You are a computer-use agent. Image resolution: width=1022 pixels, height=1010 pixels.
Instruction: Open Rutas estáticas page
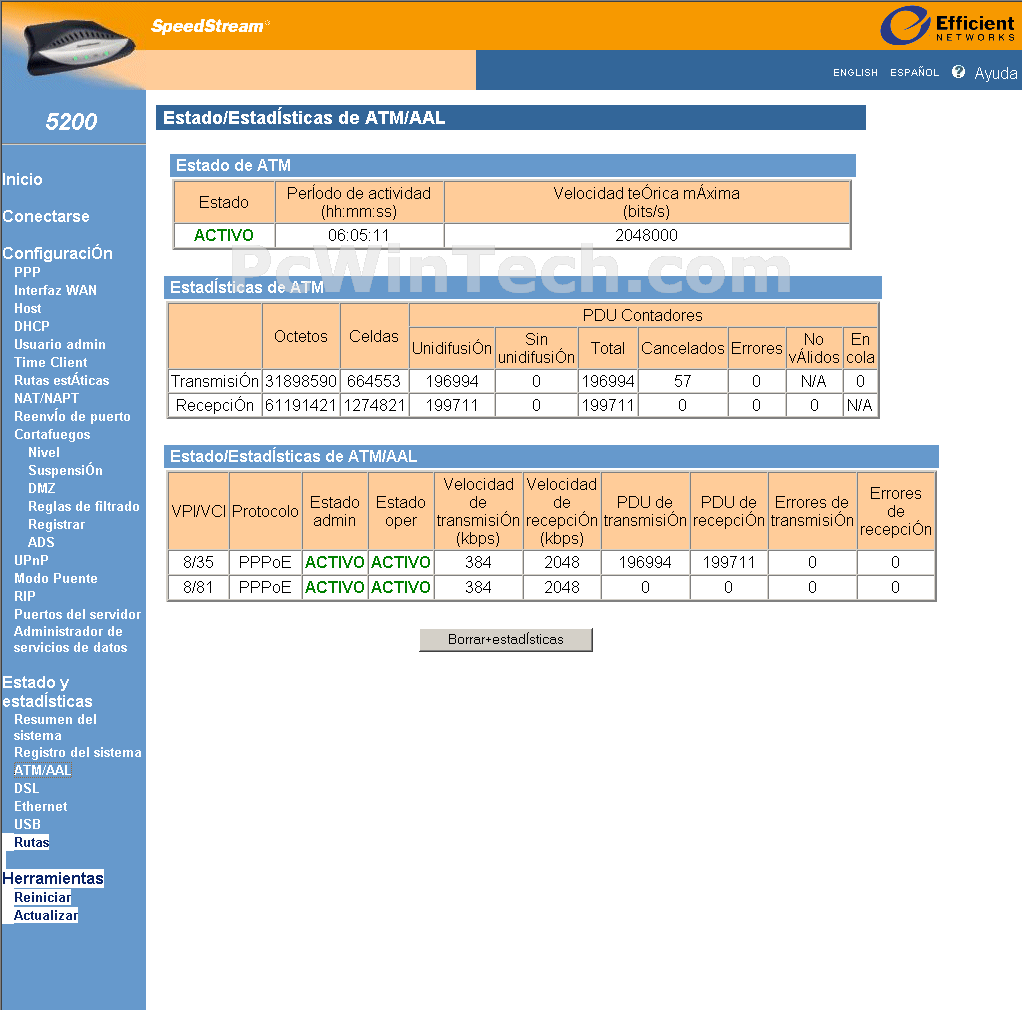click(x=62, y=380)
